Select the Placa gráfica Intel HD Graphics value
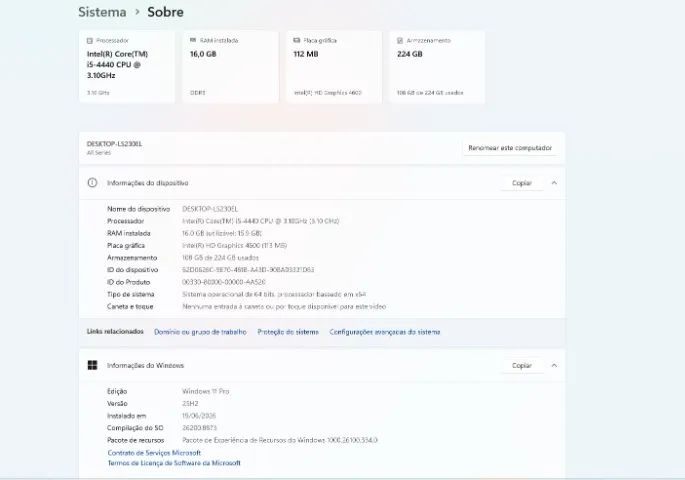This screenshot has width=685, height=480. (234, 245)
